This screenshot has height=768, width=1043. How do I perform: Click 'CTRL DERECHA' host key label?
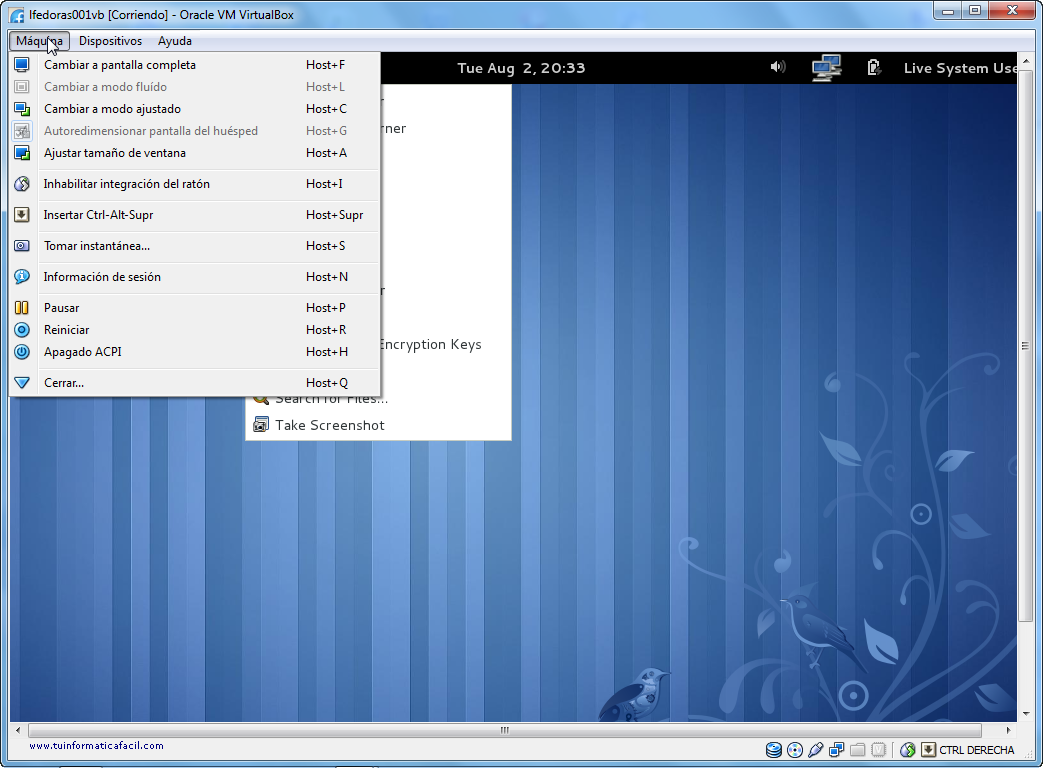pos(976,750)
